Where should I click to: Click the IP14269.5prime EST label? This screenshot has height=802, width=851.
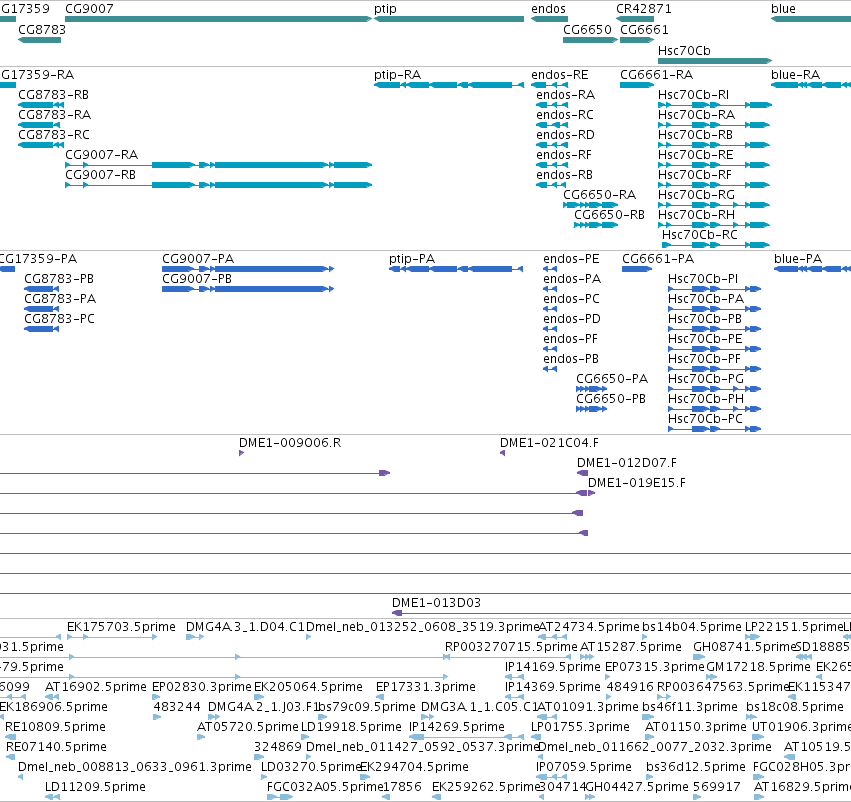tap(457, 727)
